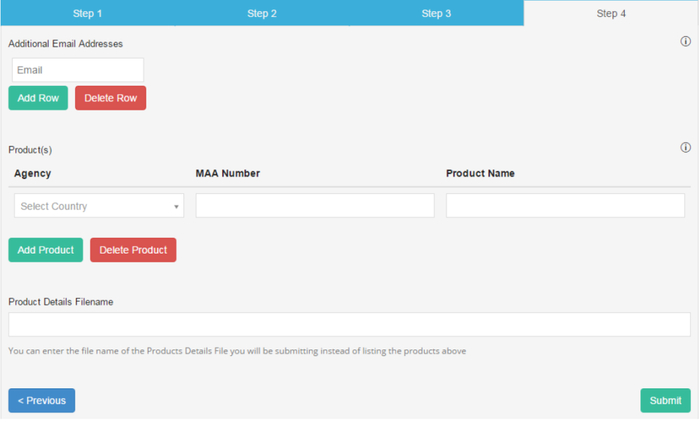This screenshot has height=426, width=700.
Task: Switch to the Step 2 tab
Action: [262, 13]
